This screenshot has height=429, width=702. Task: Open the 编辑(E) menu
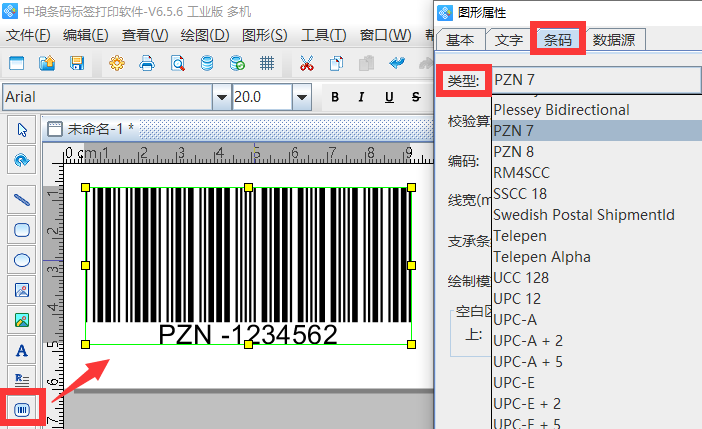[x=86, y=35]
